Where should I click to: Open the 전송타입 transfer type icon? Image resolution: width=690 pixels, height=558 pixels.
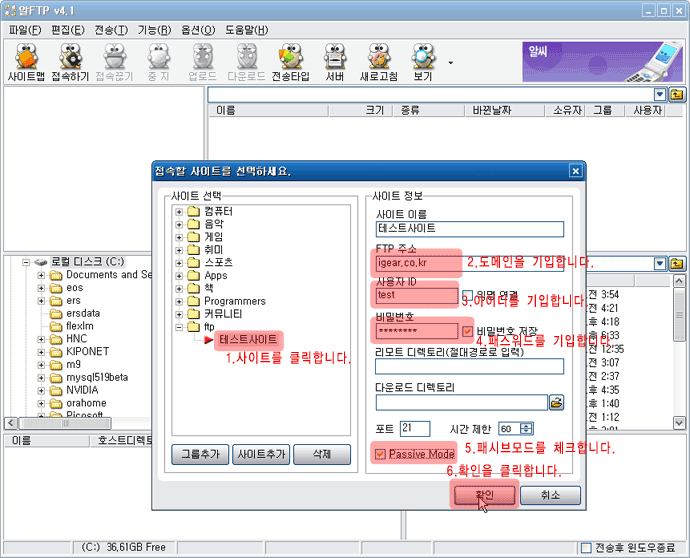tap(290, 62)
